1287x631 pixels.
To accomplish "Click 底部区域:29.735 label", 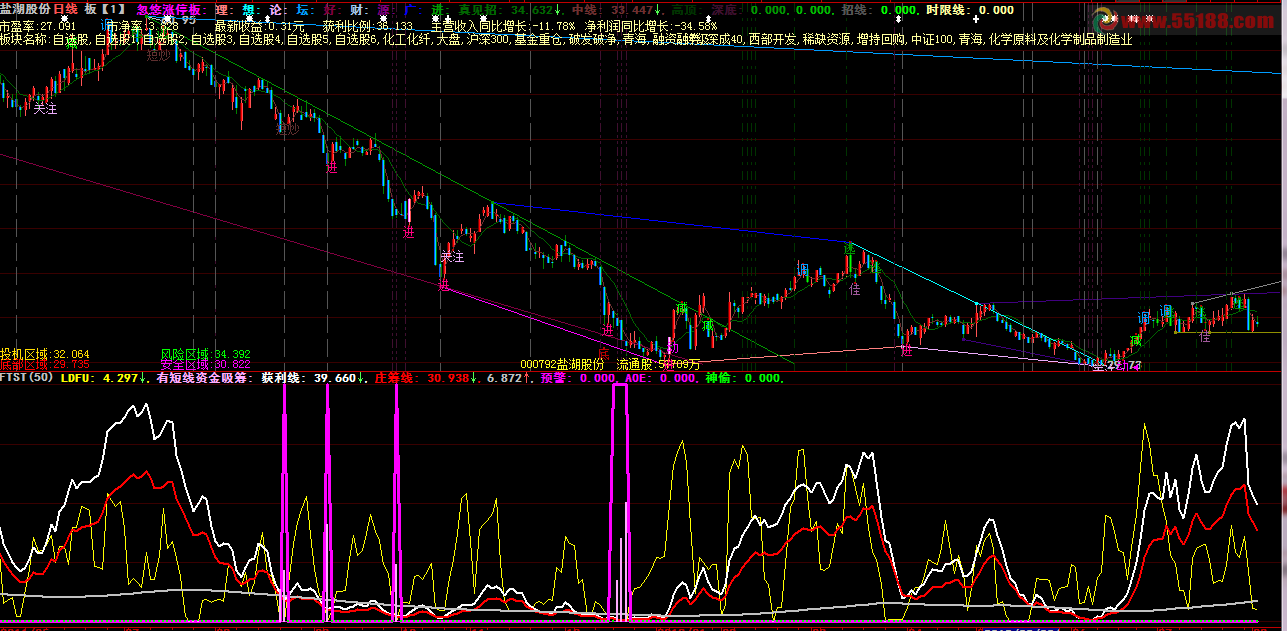I will click(x=45, y=365).
